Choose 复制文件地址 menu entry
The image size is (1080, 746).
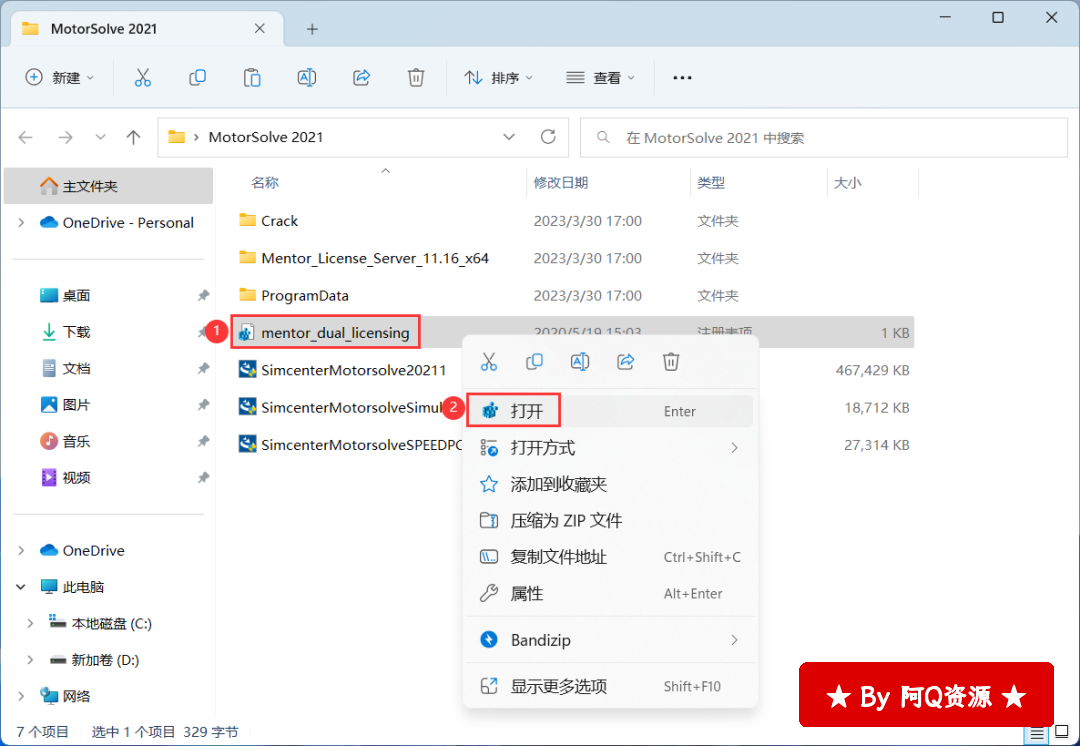[610, 557]
